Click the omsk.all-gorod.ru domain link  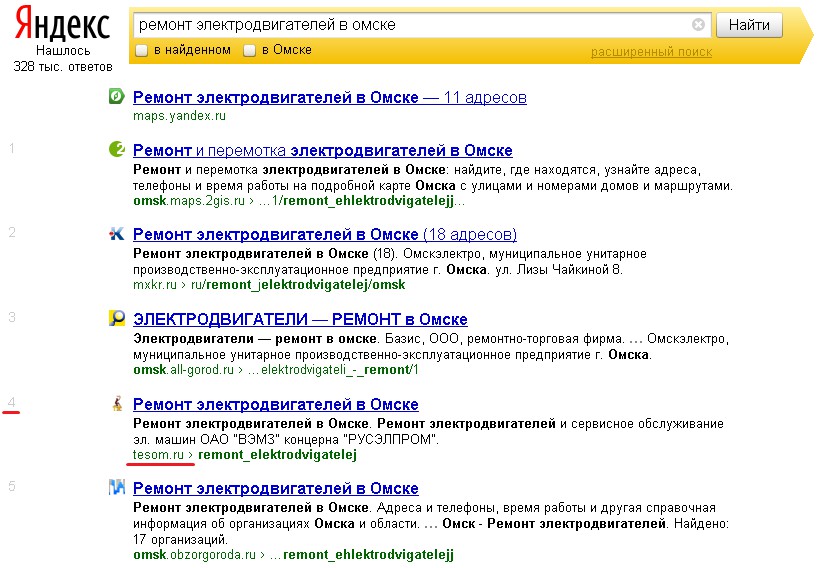pos(183,369)
